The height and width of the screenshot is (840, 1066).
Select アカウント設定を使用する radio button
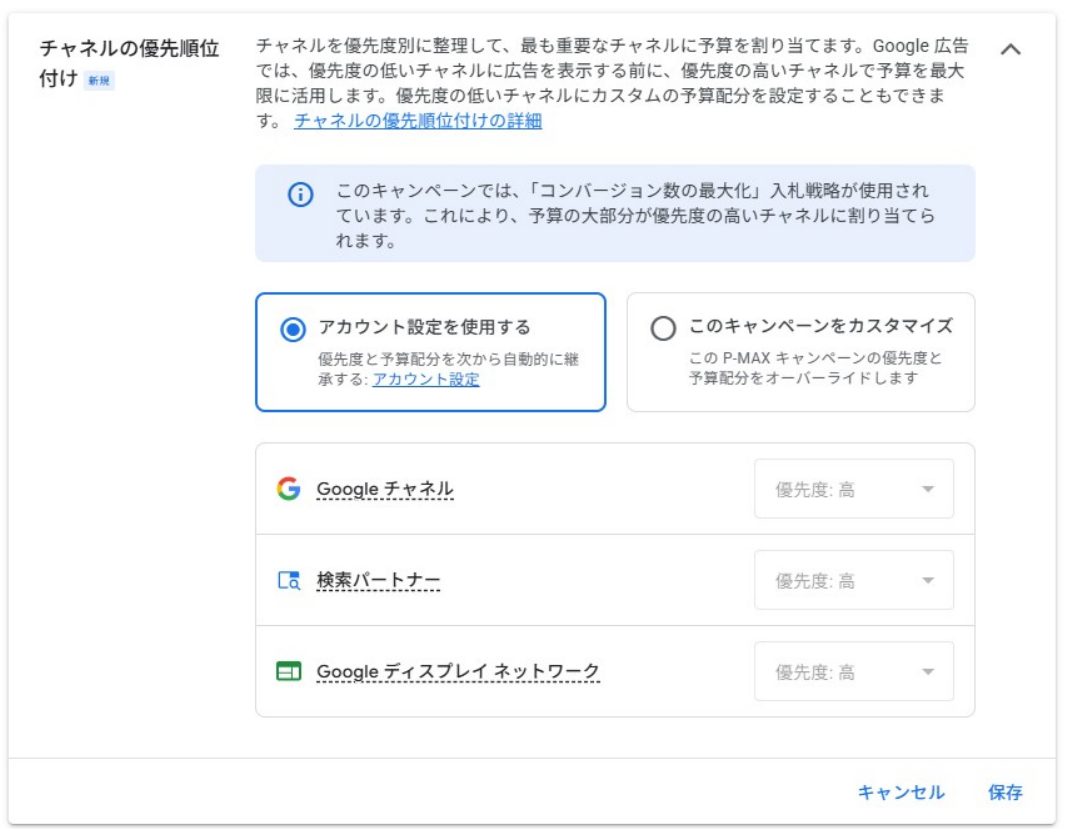[293, 330]
